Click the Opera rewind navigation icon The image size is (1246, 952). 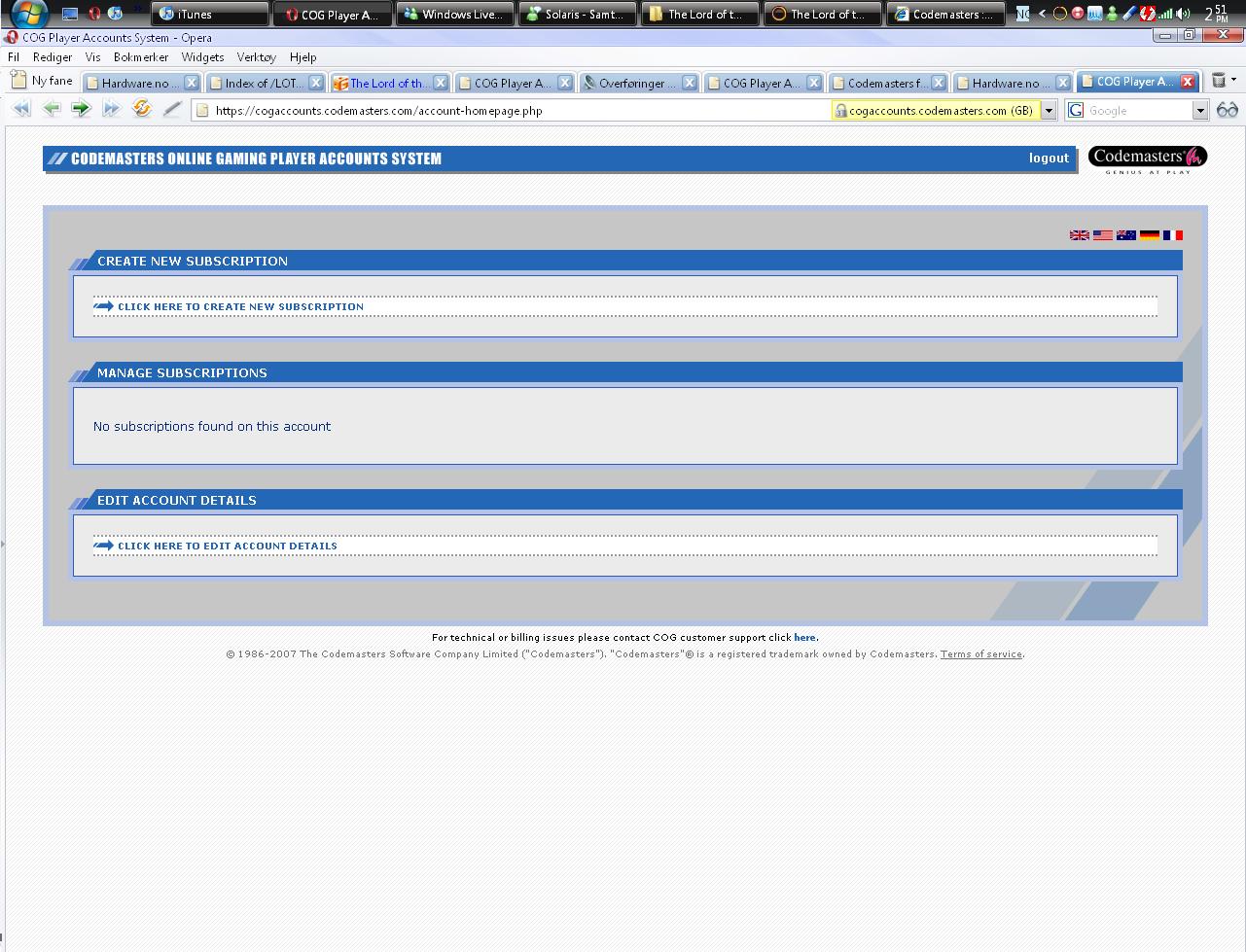pos(21,109)
